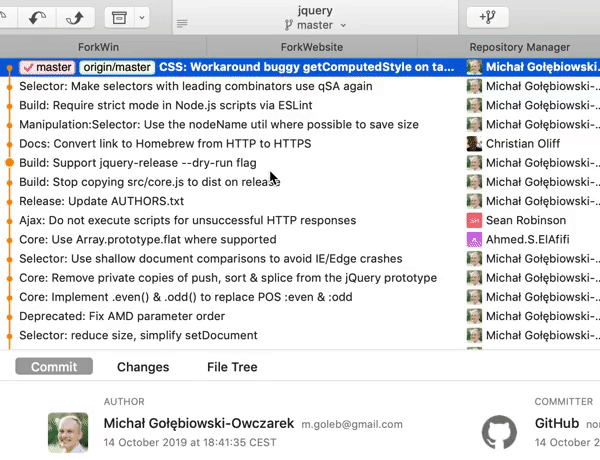Click author name Michał Gołębiowski-Owczarek in details
Screen dimensions: 600x460
(199, 423)
